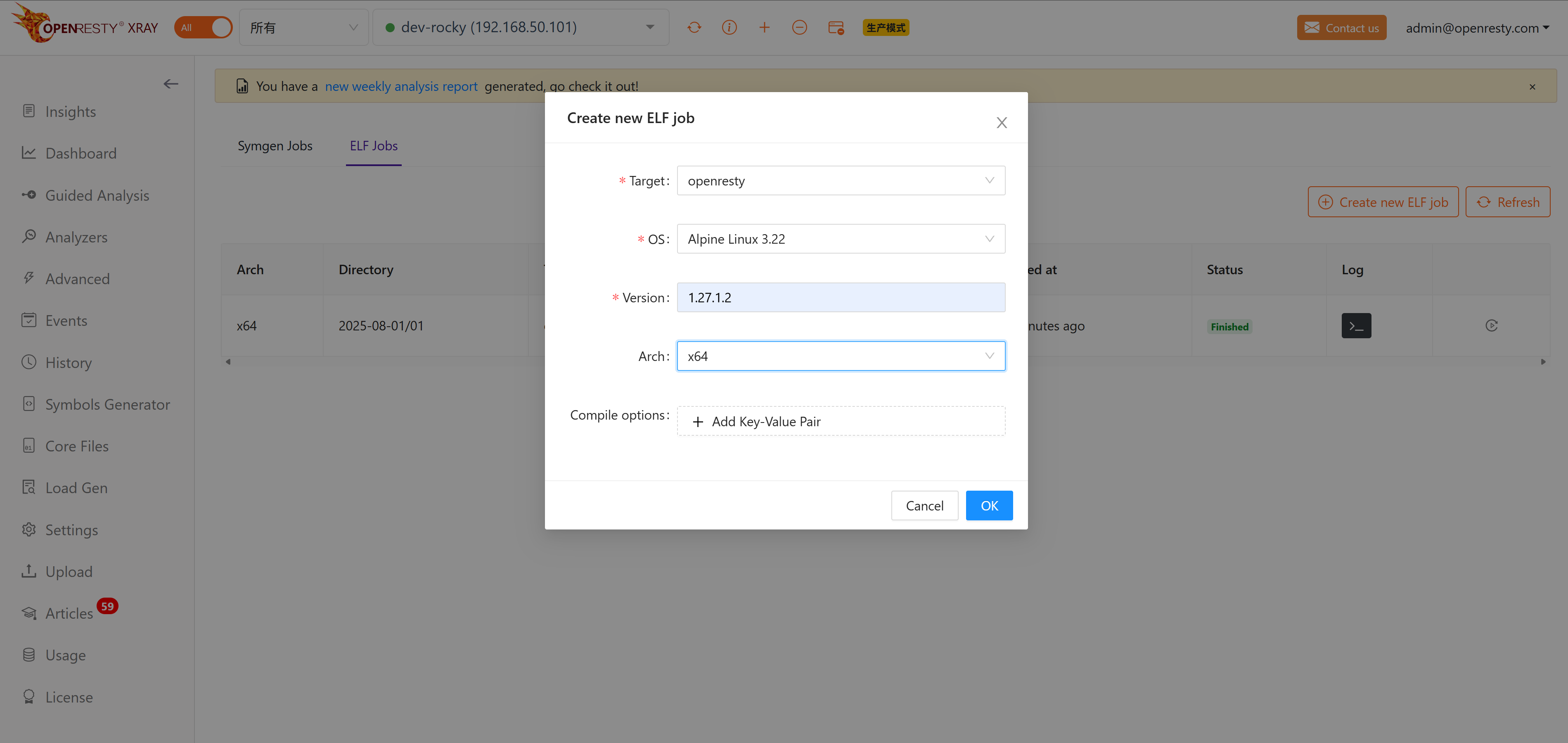
Task: Click OK to create the ELF job
Action: 988,506
